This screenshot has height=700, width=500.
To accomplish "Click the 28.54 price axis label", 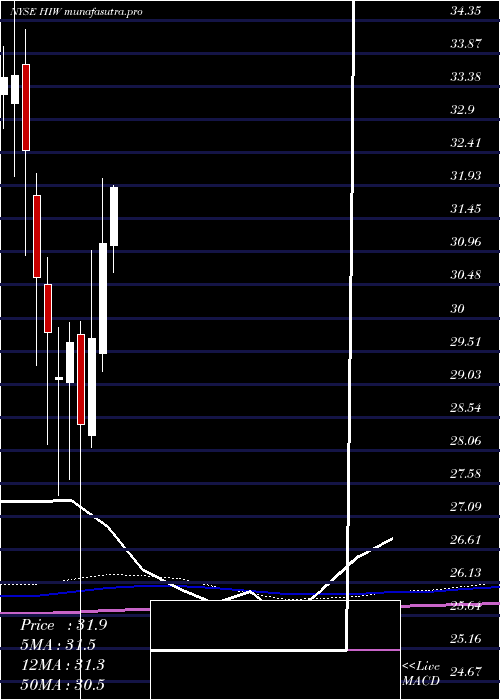I will (465, 408).
